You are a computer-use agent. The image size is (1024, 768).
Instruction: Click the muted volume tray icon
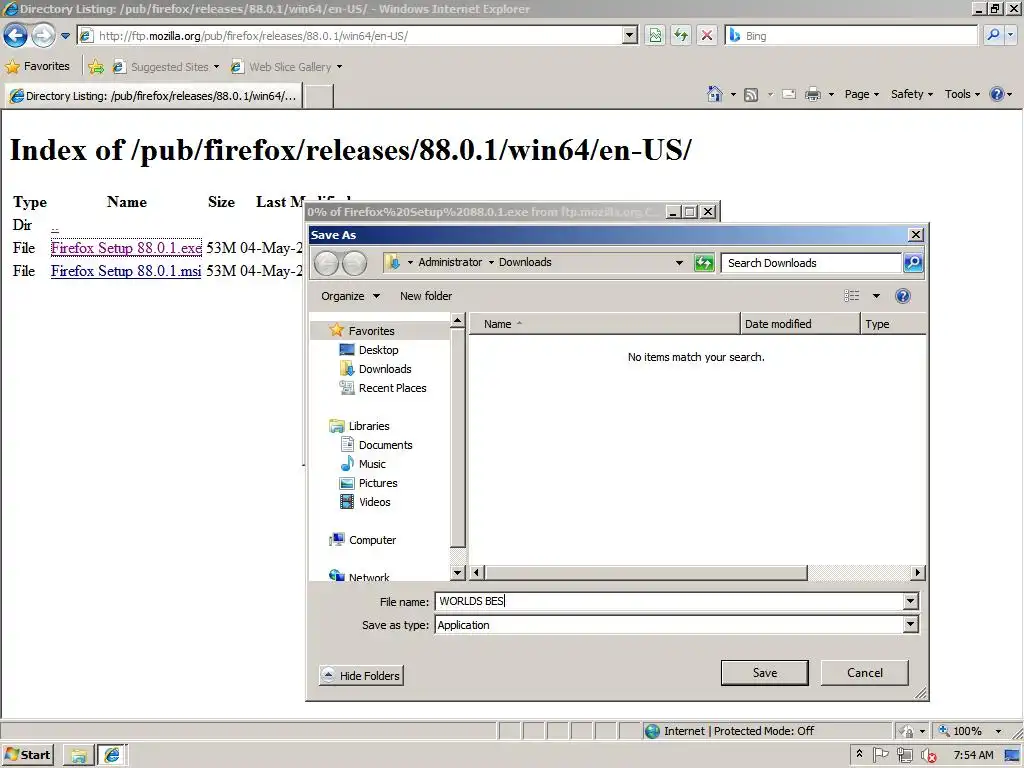(928, 756)
